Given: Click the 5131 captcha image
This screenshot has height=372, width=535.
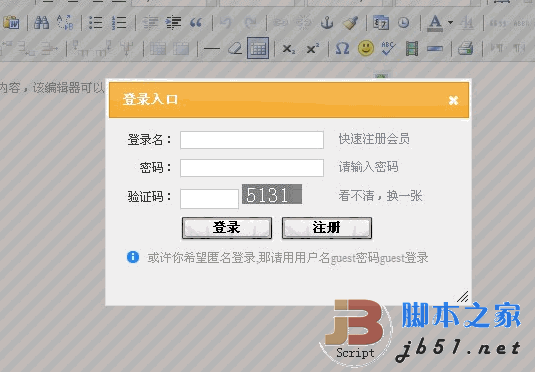Looking at the screenshot, I should [x=272, y=194].
